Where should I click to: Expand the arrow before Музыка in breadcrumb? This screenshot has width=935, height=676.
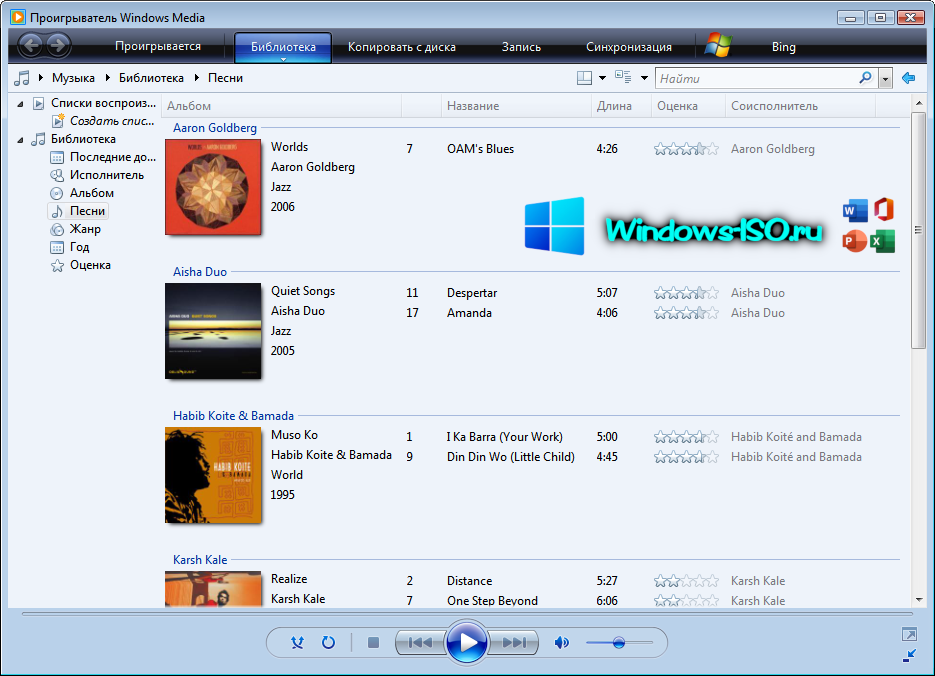click(x=41, y=77)
